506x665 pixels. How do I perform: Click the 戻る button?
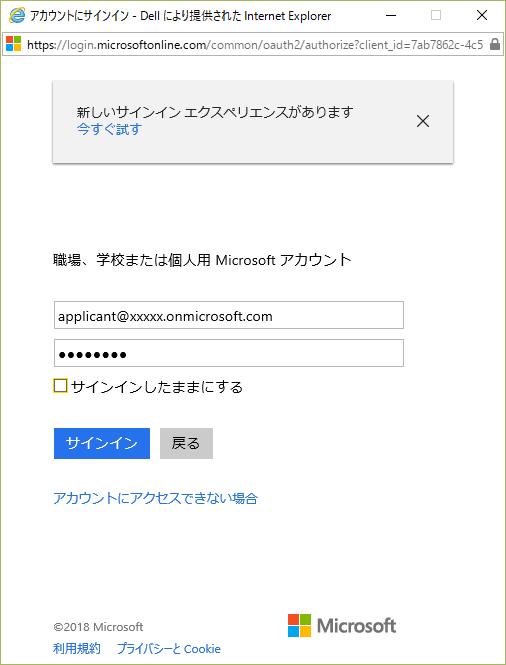pos(186,443)
